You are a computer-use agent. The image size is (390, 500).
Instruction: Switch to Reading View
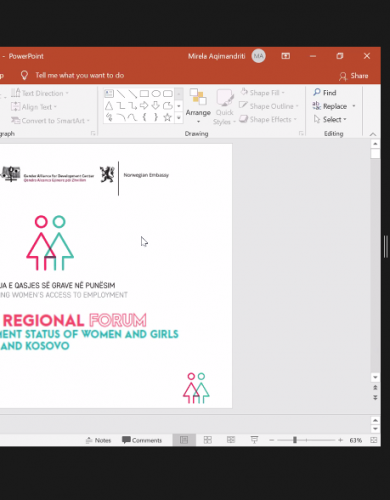pos(231,440)
